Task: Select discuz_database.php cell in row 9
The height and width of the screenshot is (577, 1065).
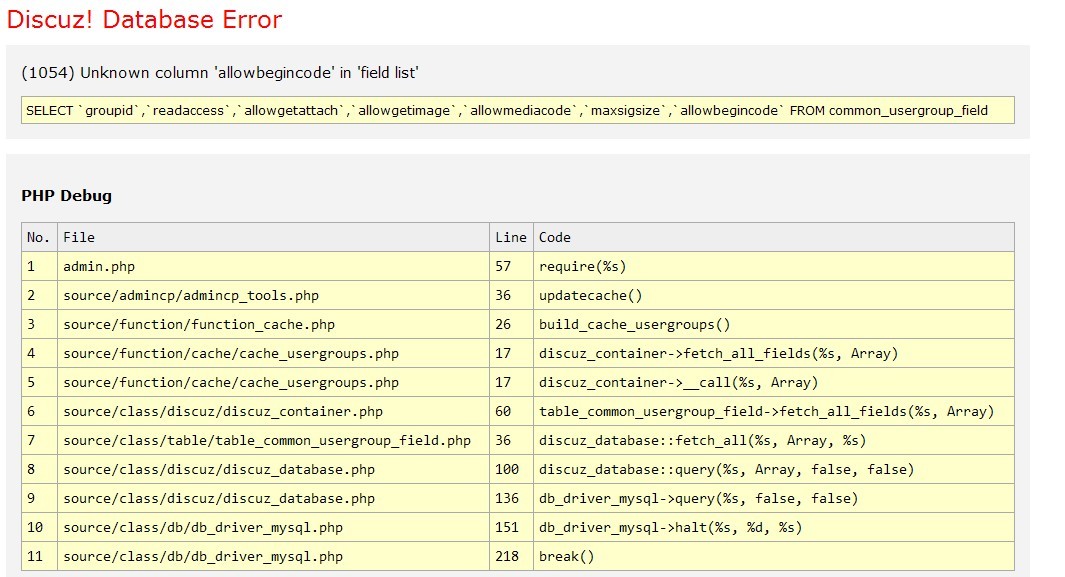Action: coord(274,498)
